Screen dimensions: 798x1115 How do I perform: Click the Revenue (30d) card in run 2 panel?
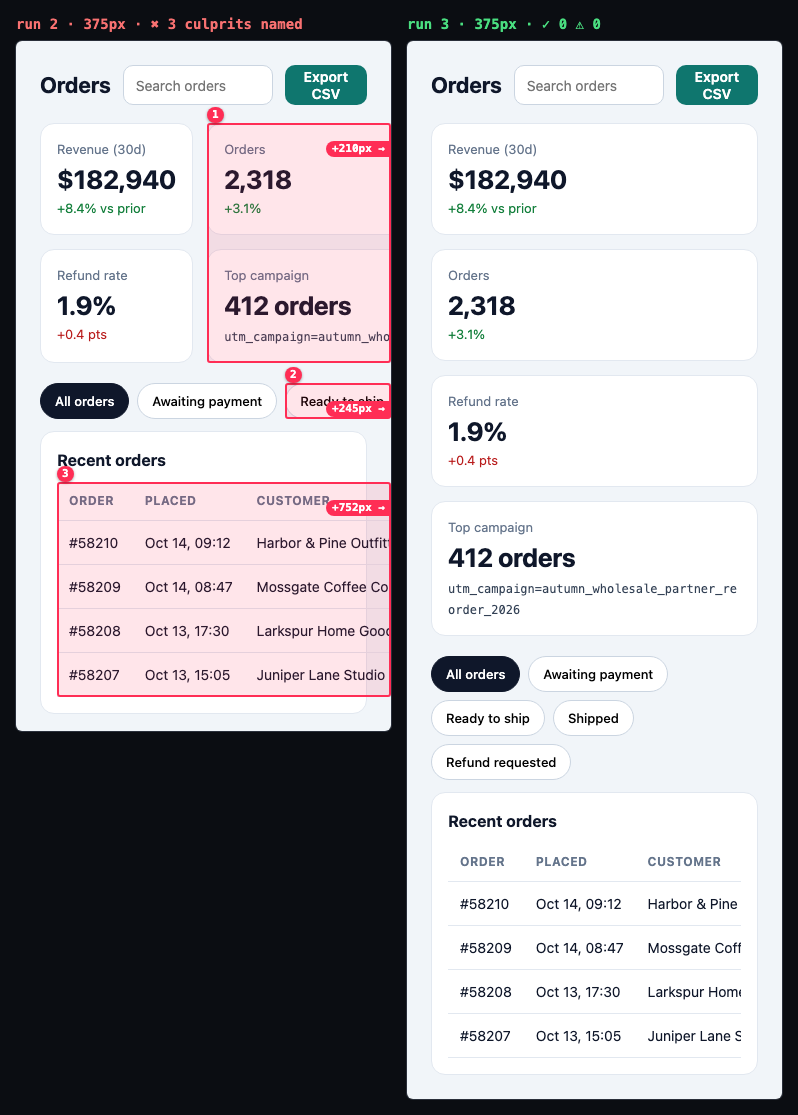pyautogui.click(x=117, y=179)
